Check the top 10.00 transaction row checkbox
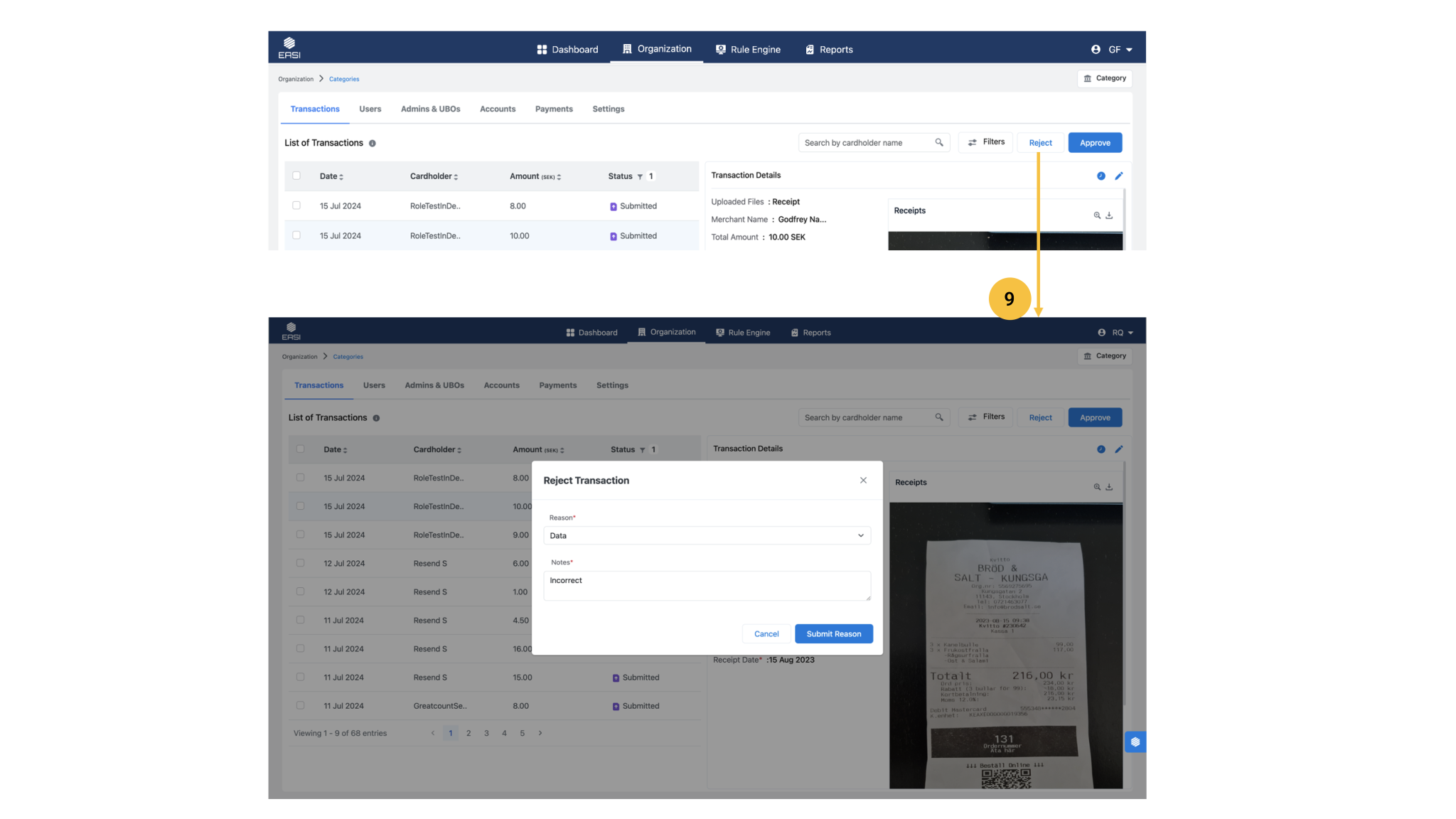The width and height of the screenshot is (1456, 819). point(296,235)
